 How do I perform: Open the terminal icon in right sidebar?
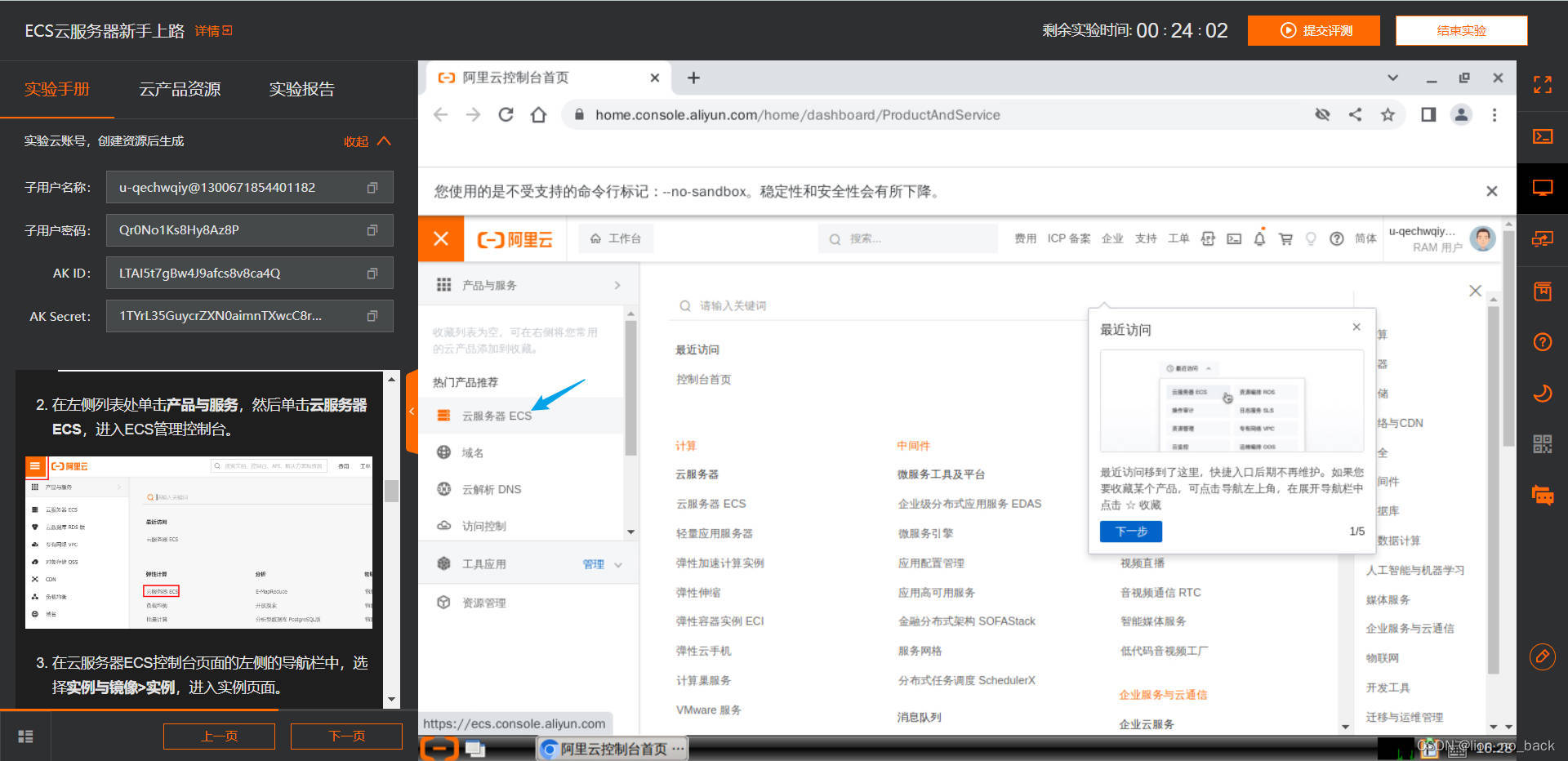click(x=1542, y=136)
